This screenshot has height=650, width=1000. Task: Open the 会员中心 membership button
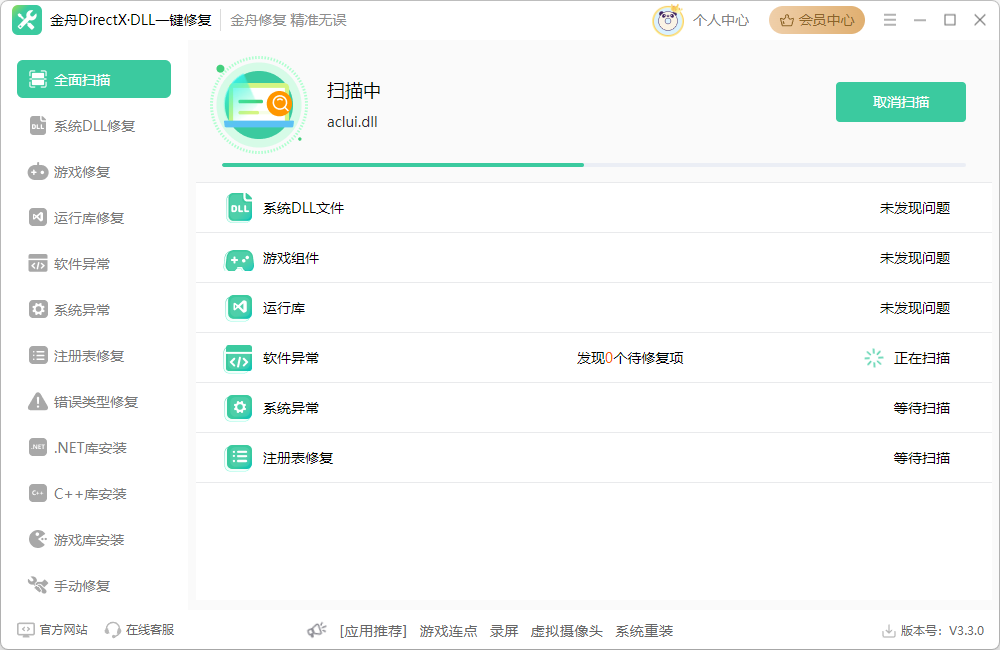tap(816, 20)
